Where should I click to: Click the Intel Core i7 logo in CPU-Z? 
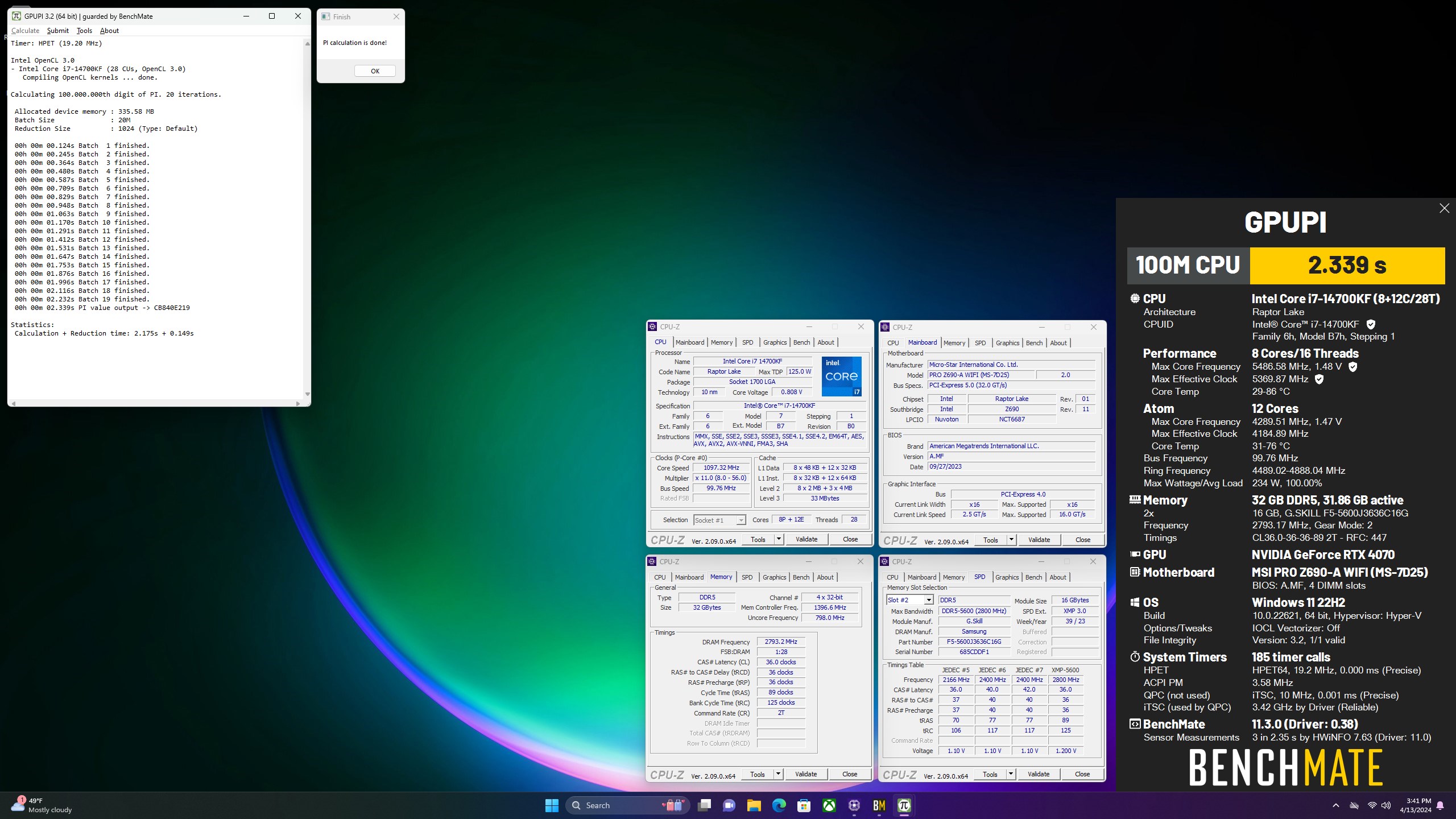841,376
